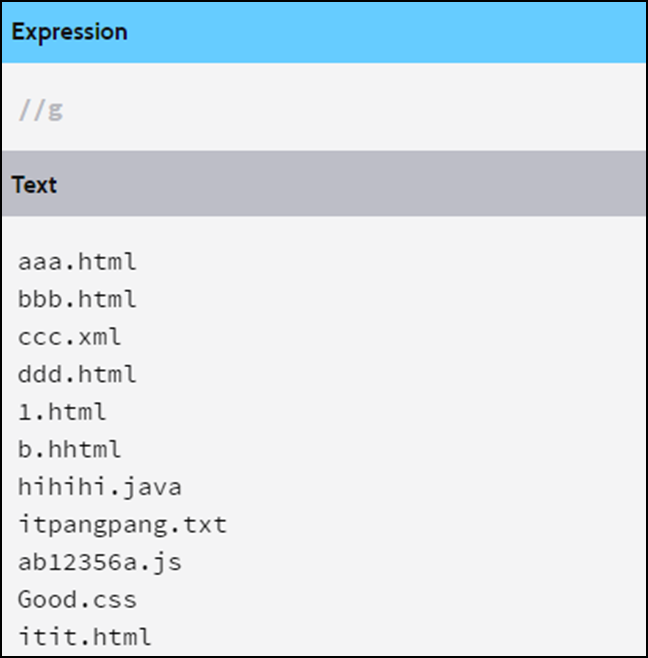This screenshot has height=658, width=648.
Task: Click the hihihi.java line
Action: pos(100,487)
